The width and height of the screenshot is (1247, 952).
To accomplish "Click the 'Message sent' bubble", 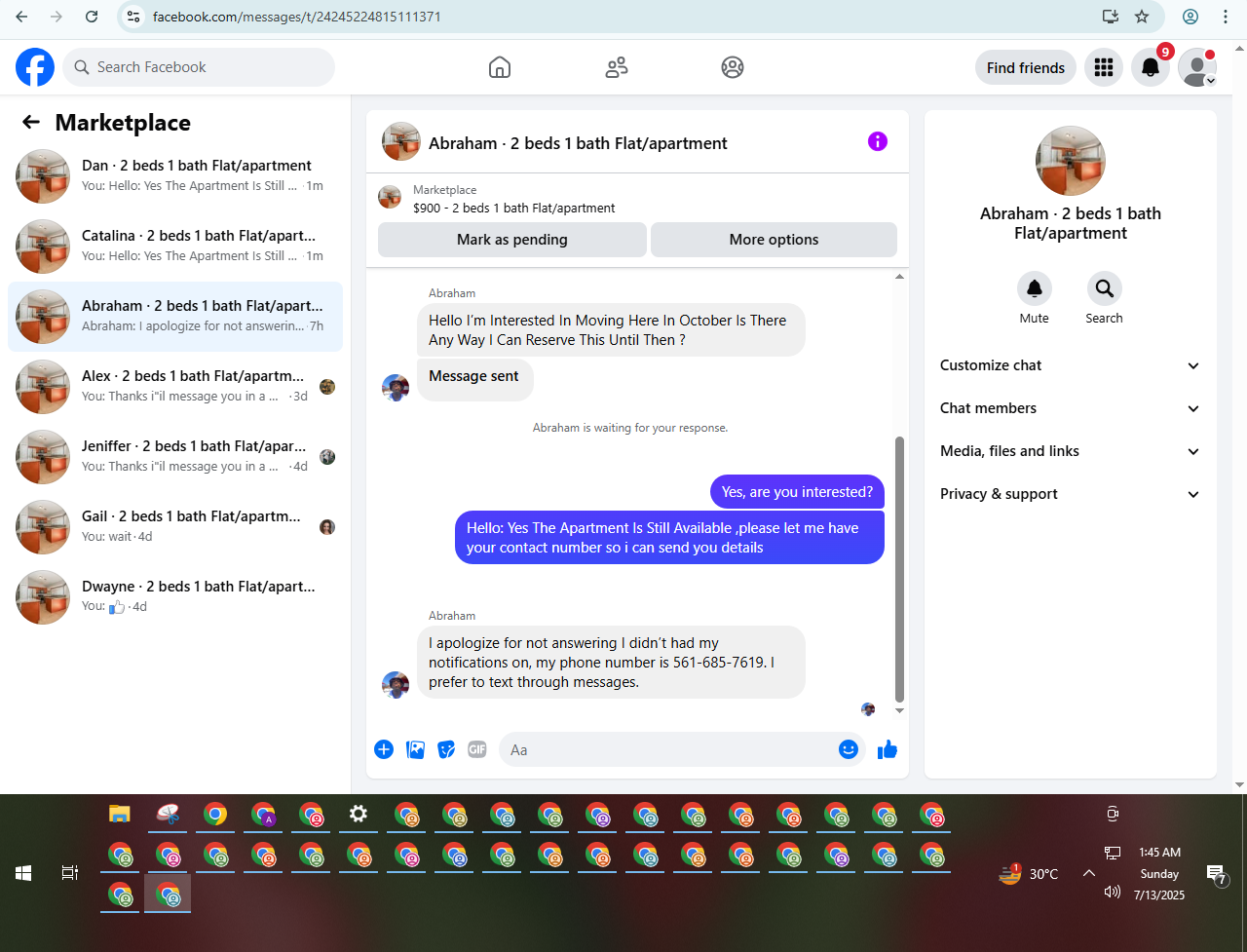I will (474, 379).
